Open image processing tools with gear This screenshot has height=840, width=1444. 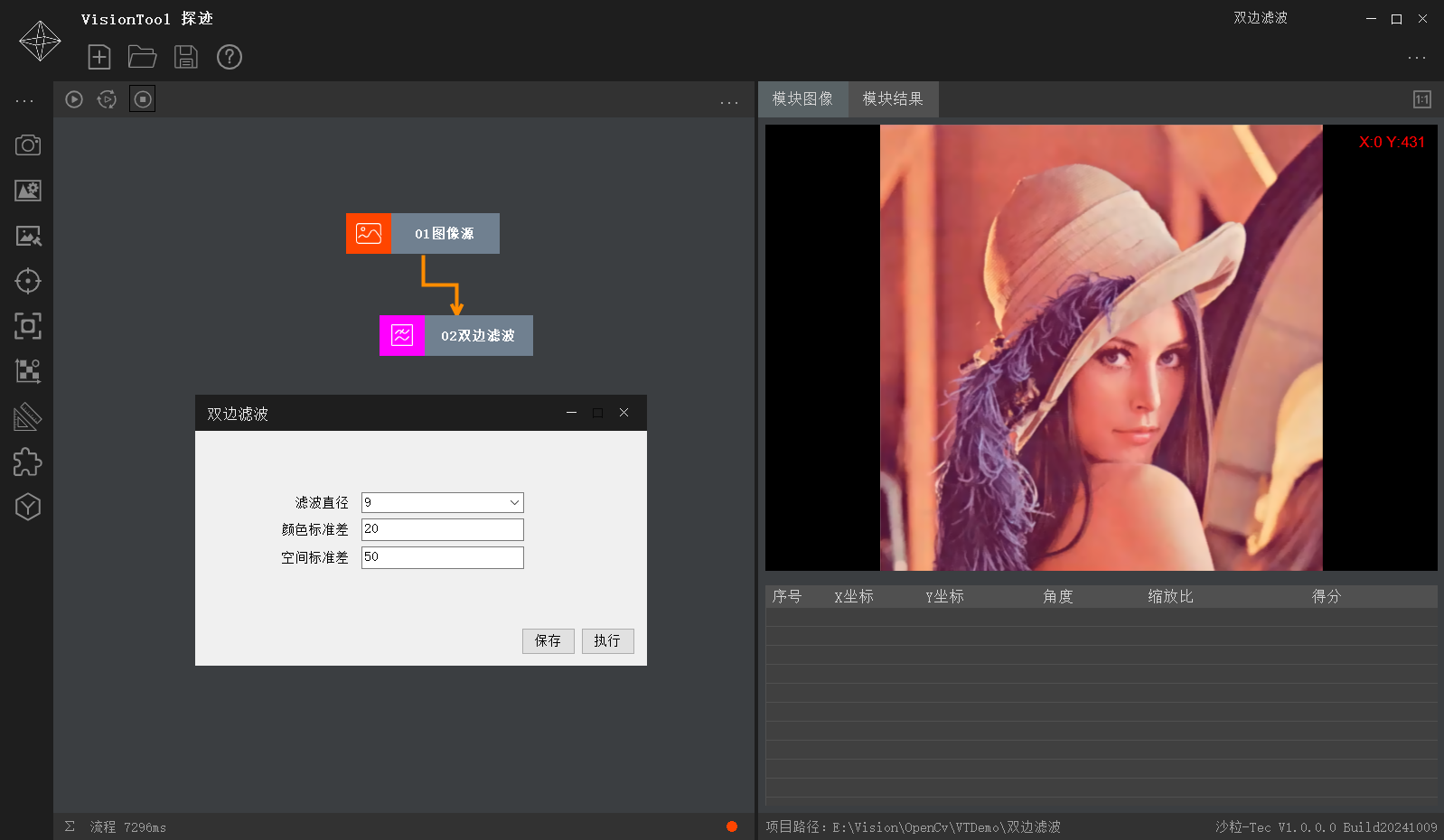coord(28,191)
